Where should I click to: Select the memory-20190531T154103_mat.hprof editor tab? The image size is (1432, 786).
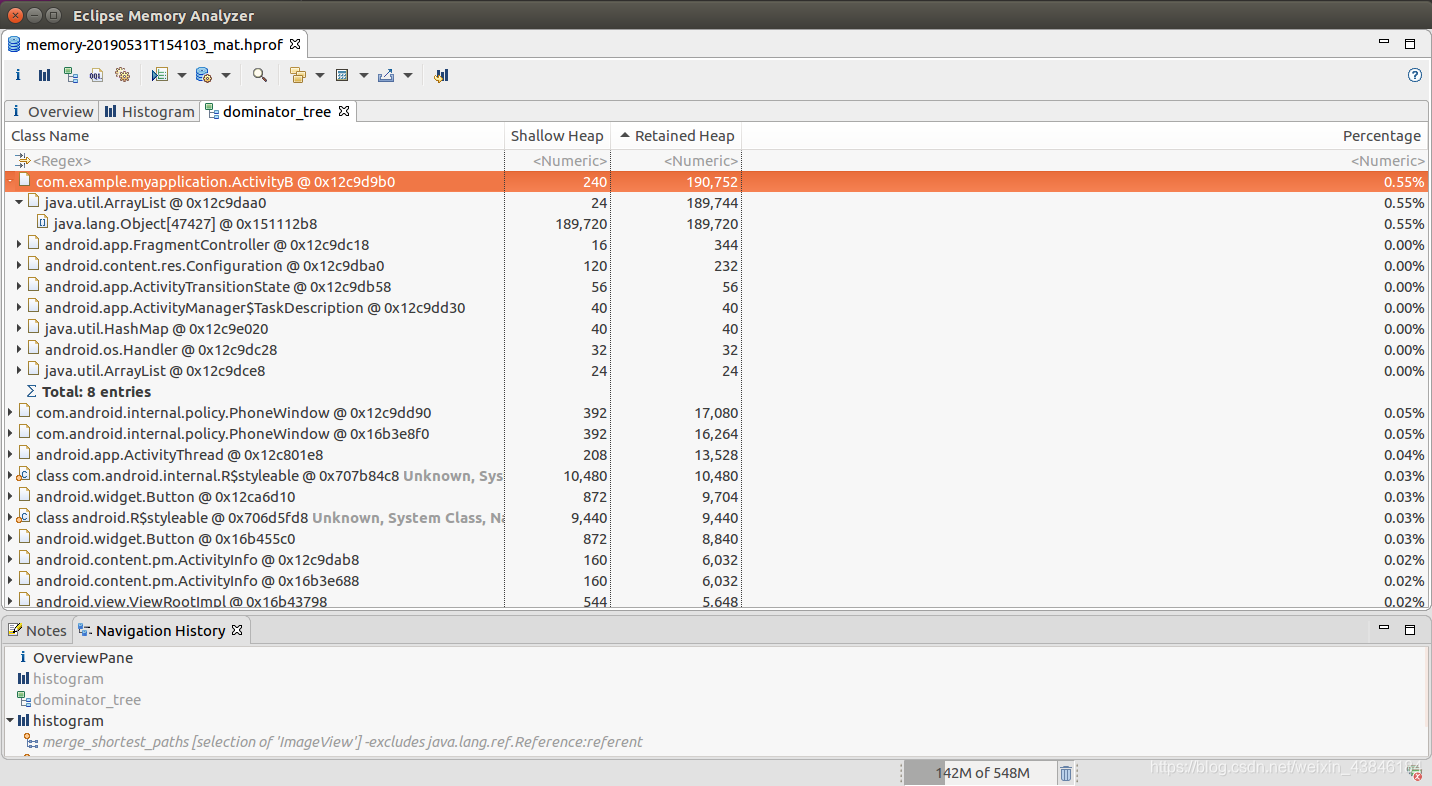(154, 45)
